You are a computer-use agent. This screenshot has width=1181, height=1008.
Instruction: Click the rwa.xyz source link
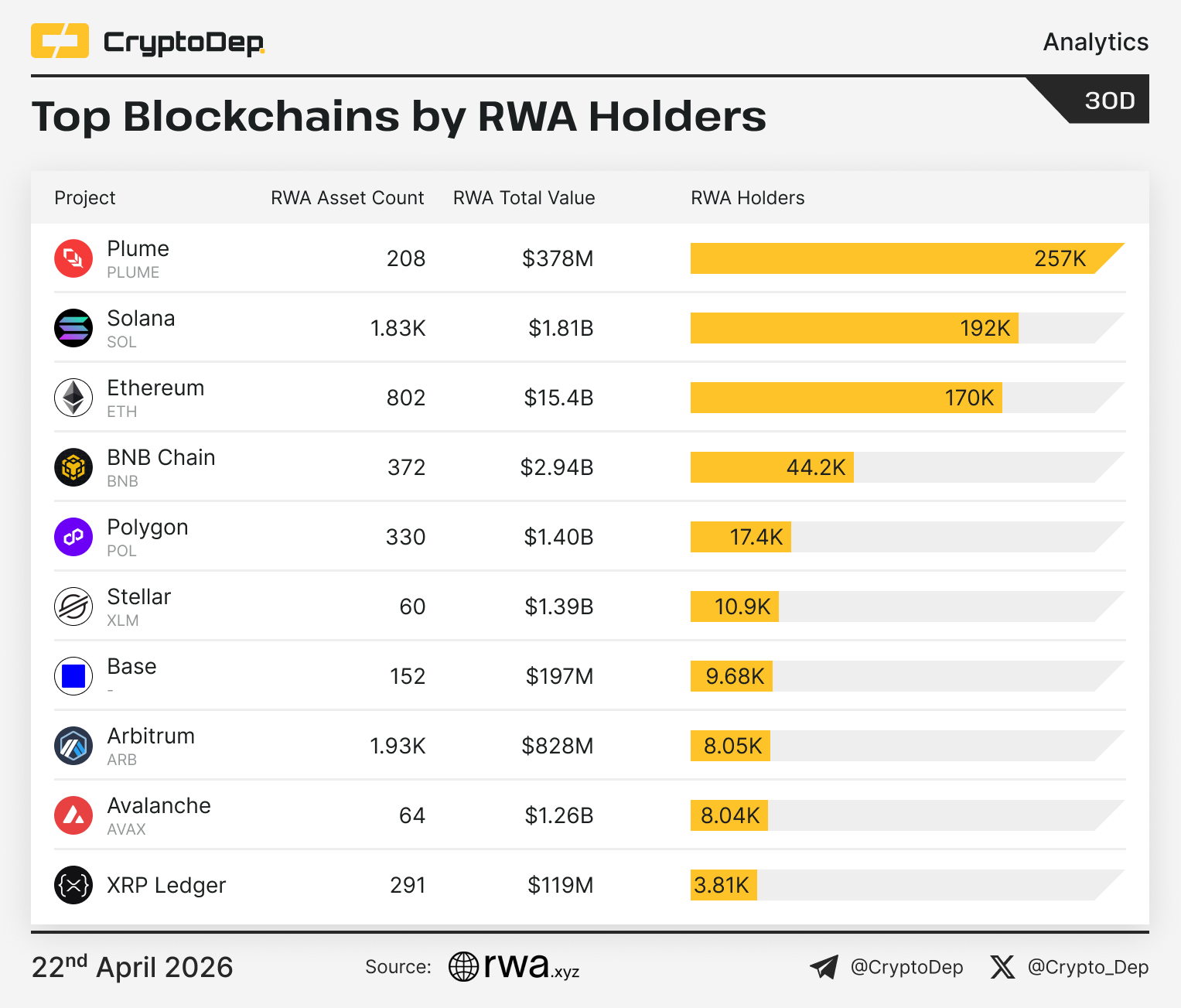514,966
